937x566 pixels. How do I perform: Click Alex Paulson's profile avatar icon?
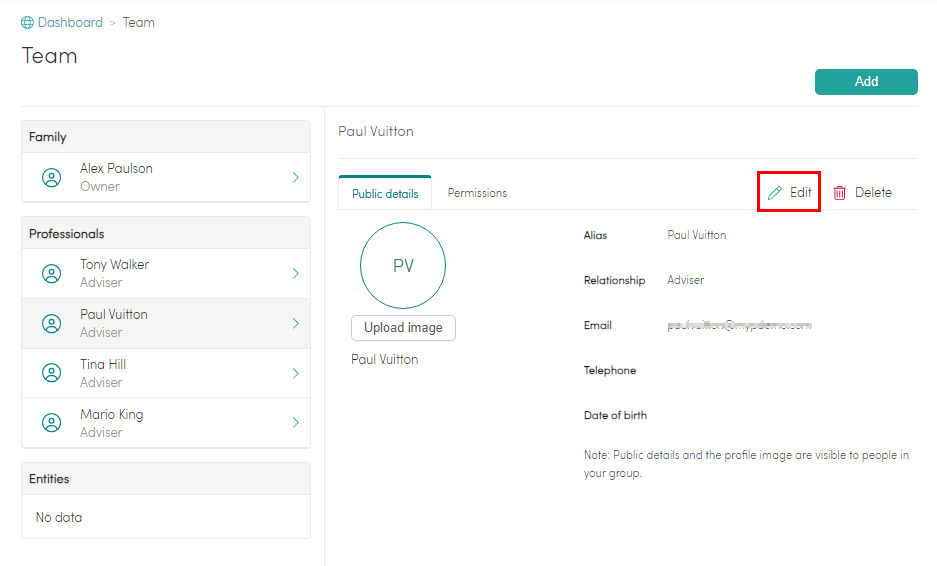[x=51, y=177]
